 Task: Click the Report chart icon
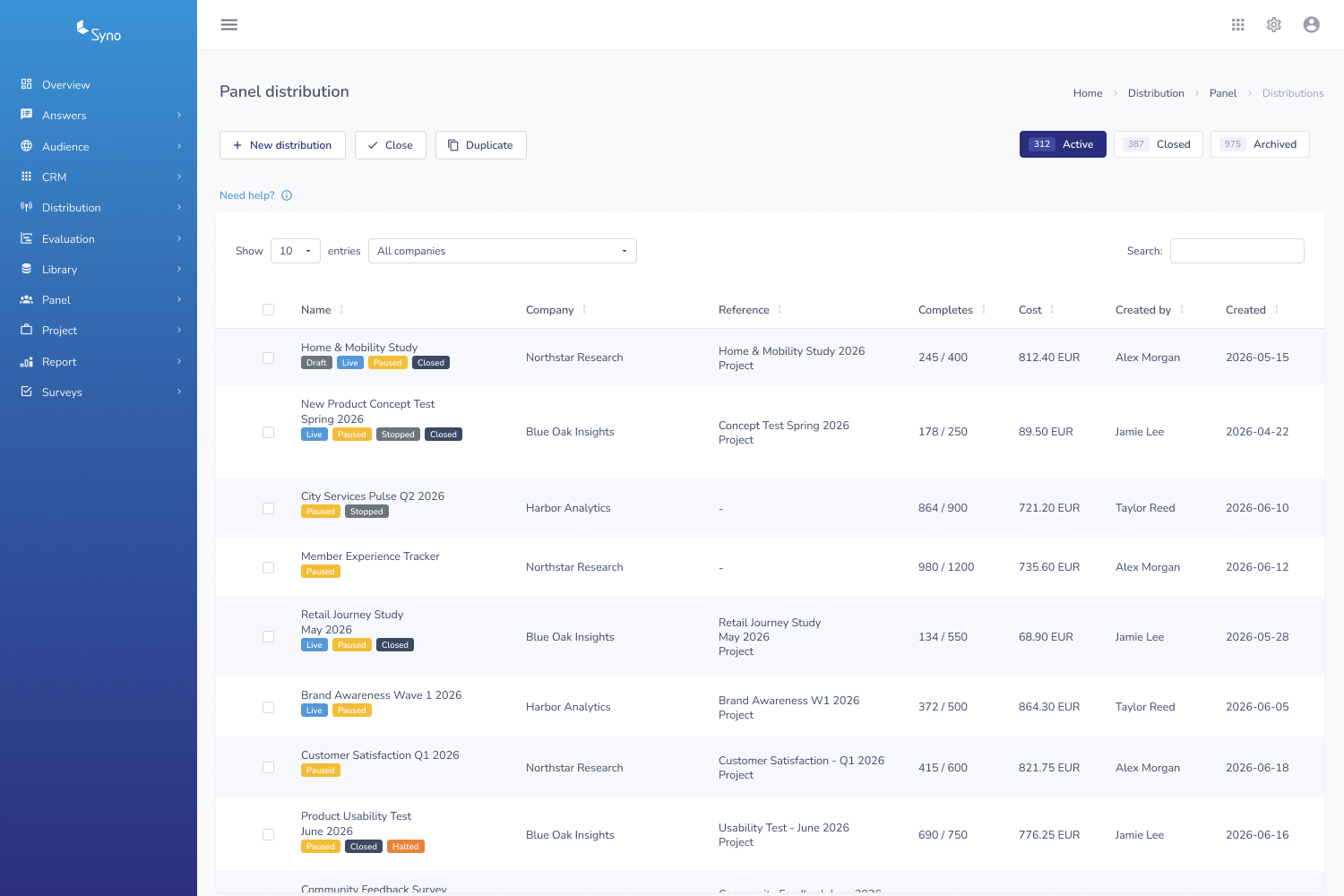pos(27,361)
